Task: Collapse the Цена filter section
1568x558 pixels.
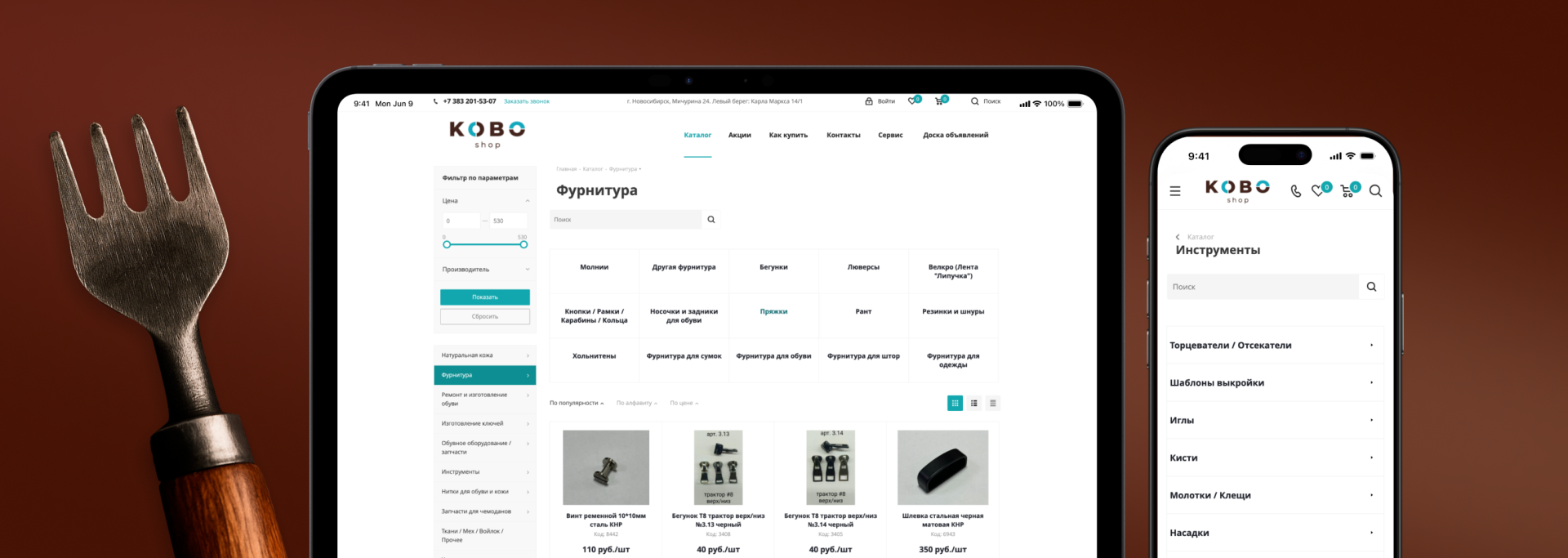Action: point(527,201)
